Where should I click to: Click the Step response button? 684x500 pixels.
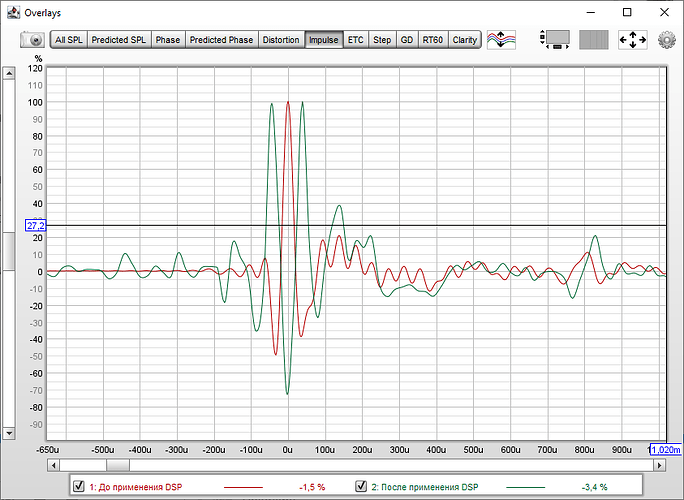click(382, 40)
